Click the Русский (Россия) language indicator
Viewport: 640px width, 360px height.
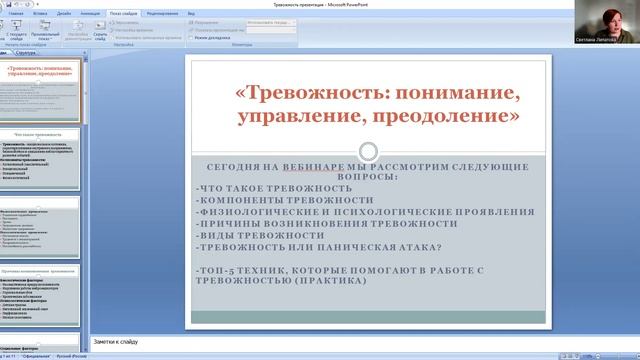71,356
